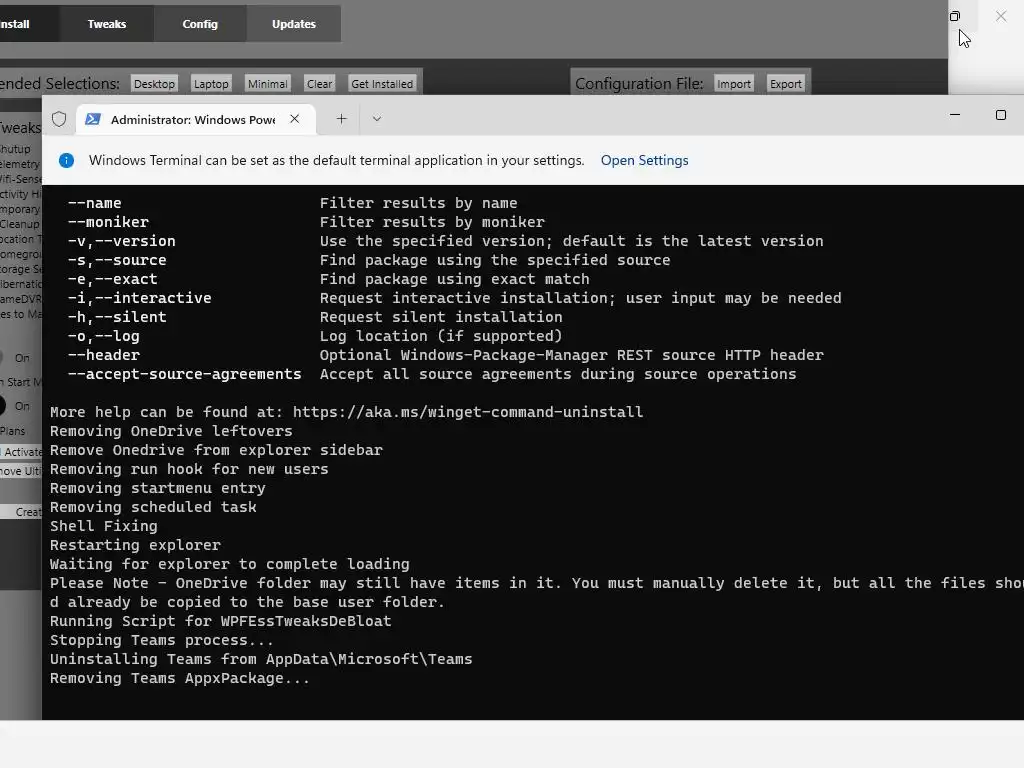Click the restore icon of the background utility window
Image resolution: width=1024 pixels, height=768 pixels.
[x=955, y=16]
